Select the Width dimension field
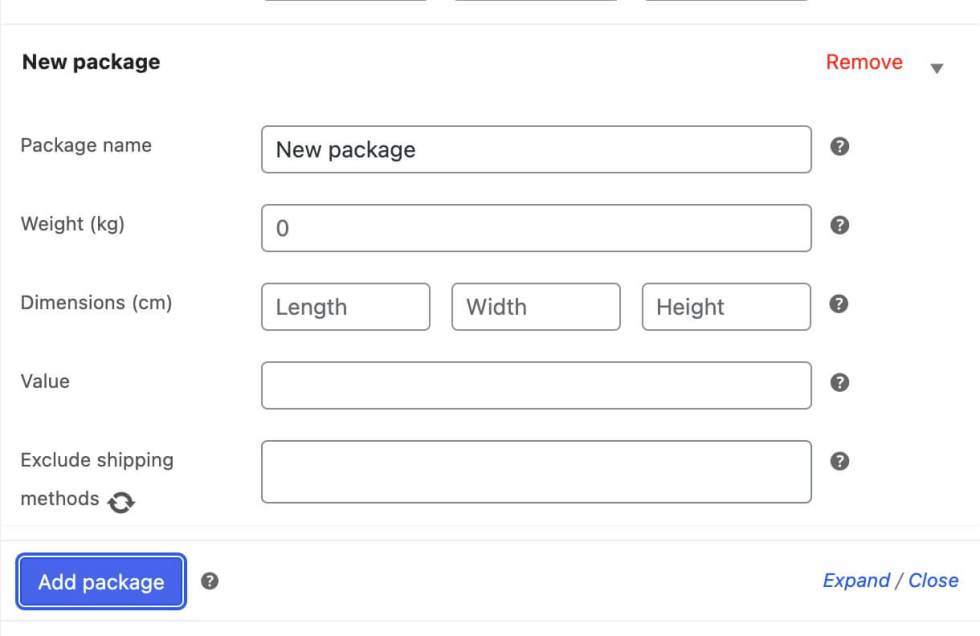 pyautogui.click(x=536, y=307)
